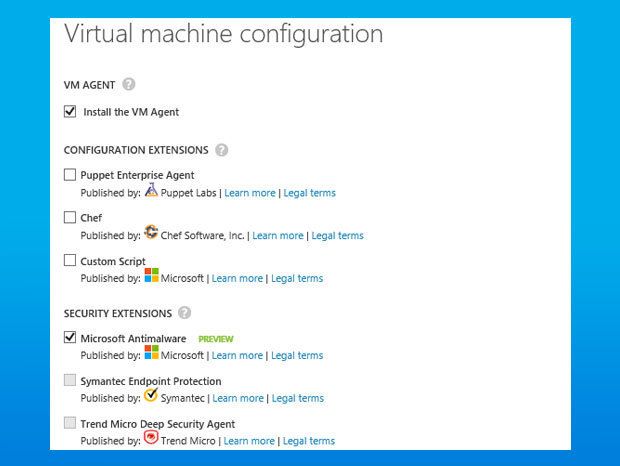Open Legal terms under Custom Script
Viewport: 620px width, 466px height.
297,278
